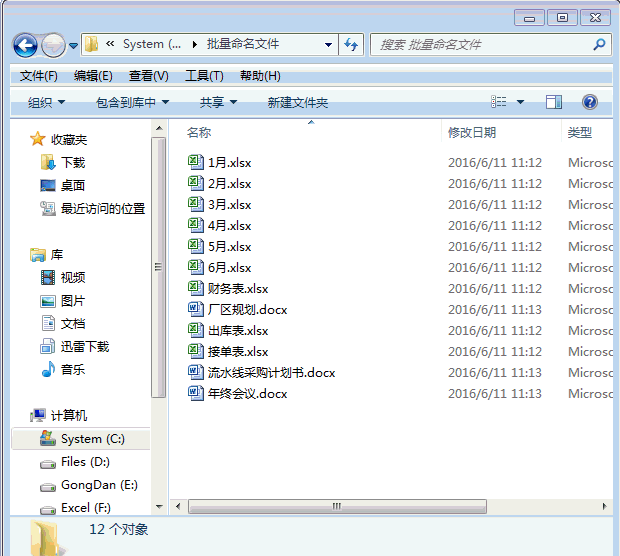Screen dimensions: 620x556
Task: Expand the 包含到库中 dropdown
Action: coord(132,103)
